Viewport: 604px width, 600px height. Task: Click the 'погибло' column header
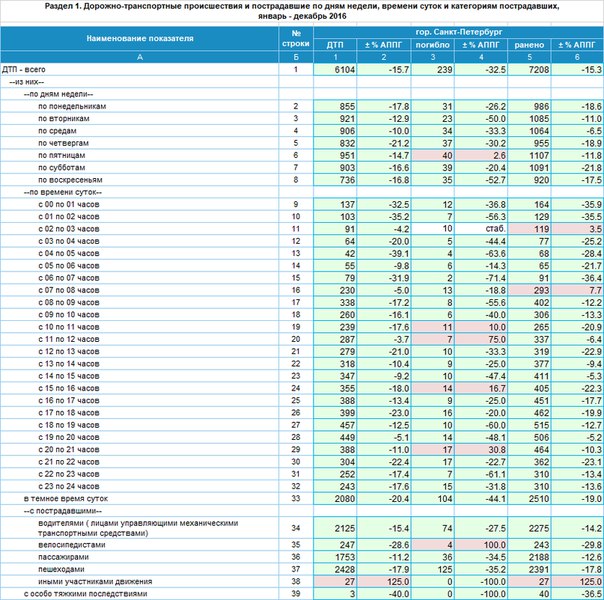click(433, 45)
